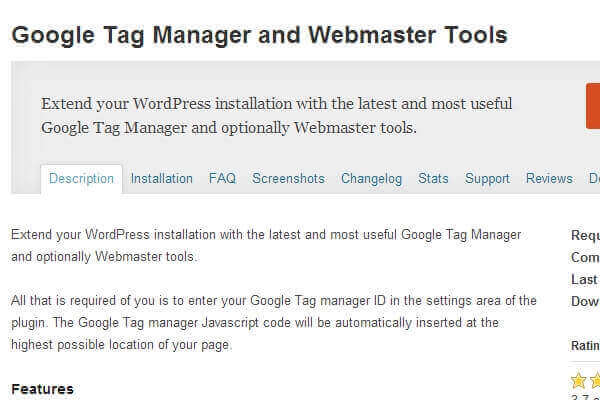
Task: Open the Description tab
Action: (81, 179)
